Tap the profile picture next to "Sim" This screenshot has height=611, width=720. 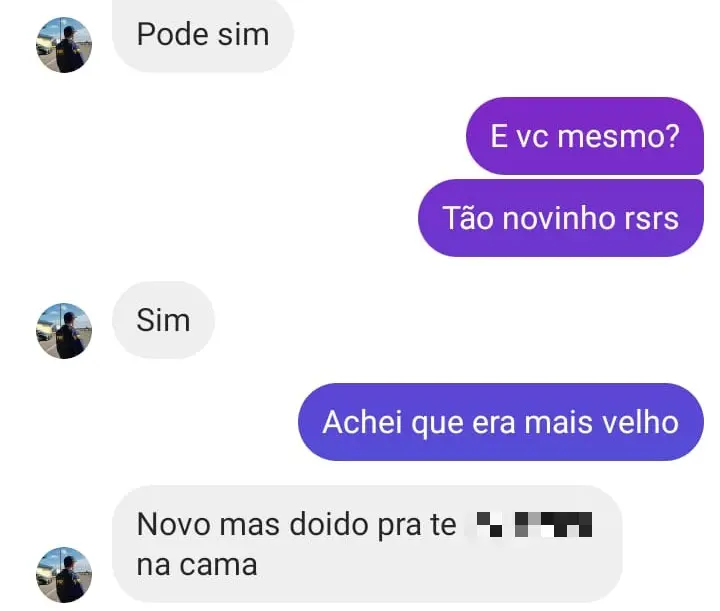(x=64, y=331)
